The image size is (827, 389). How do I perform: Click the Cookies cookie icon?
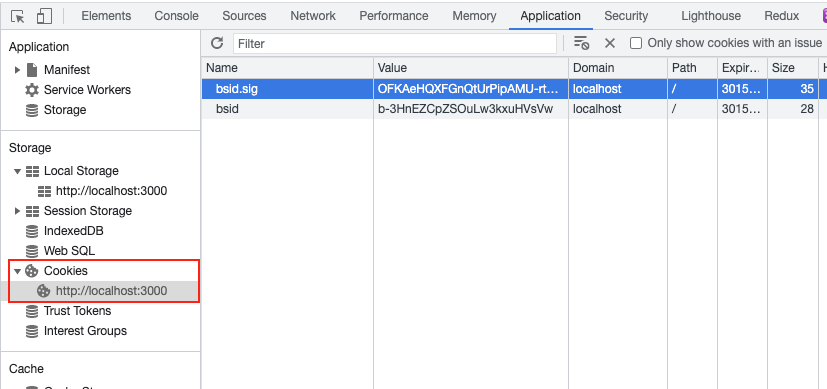[x=32, y=271]
